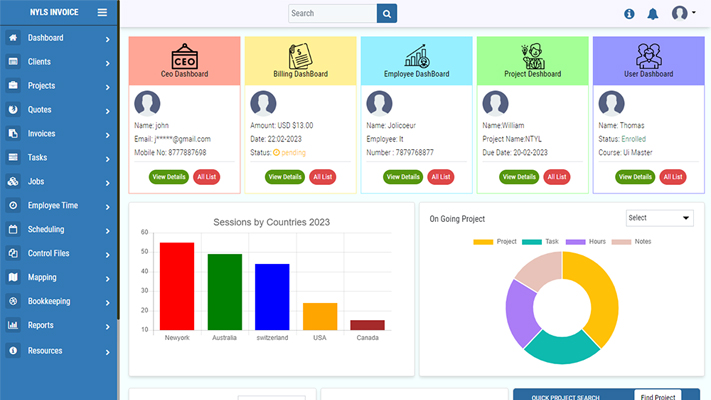Expand the Quotes menu chevron

click(x=107, y=111)
